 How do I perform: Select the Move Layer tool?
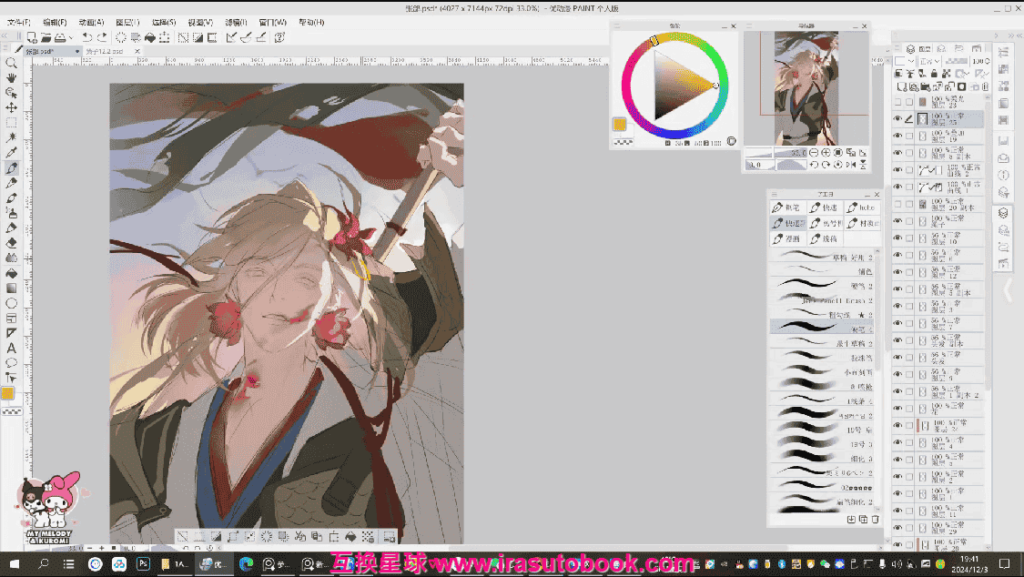click(x=11, y=108)
